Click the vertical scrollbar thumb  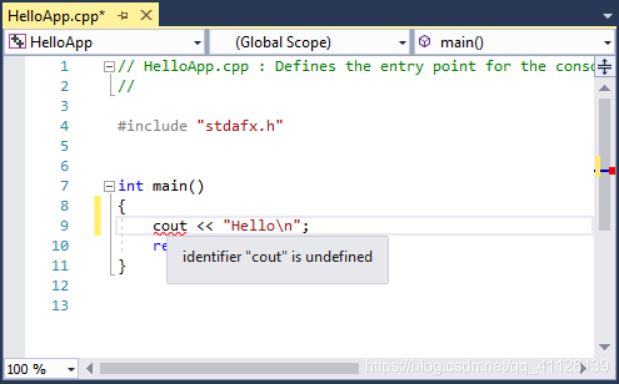(x=604, y=164)
